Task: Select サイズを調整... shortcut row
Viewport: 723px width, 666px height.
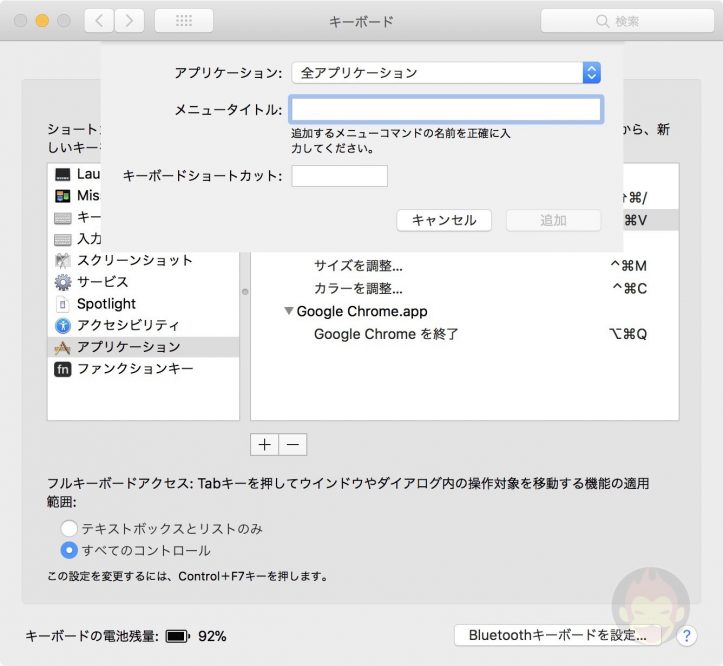Action: pos(465,266)
